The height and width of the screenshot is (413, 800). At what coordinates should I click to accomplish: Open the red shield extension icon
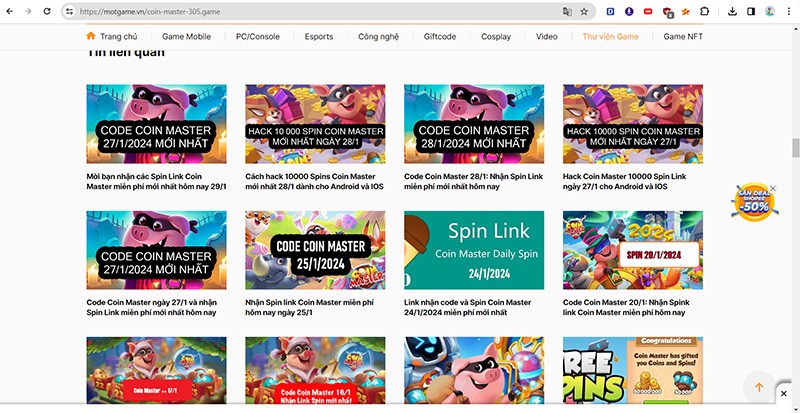tap(667, 12)
